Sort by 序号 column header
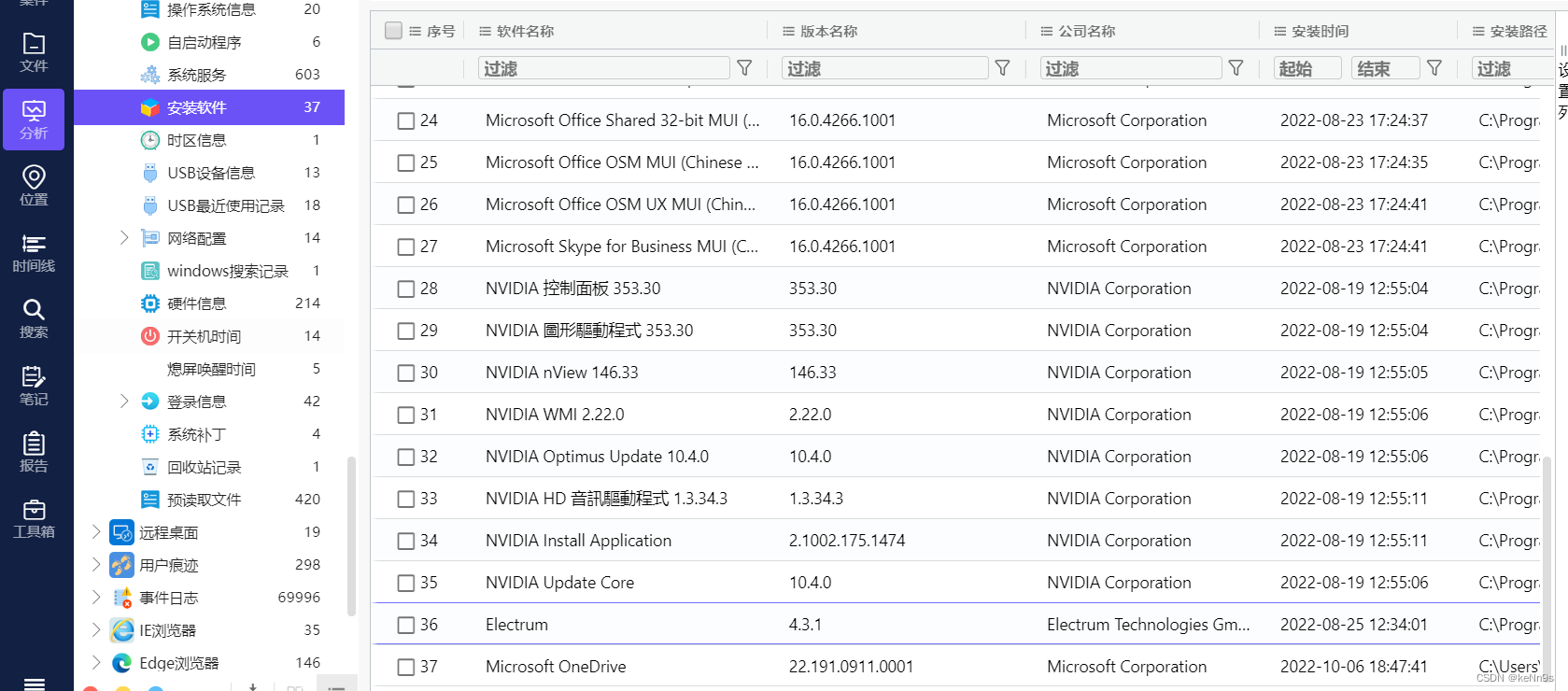 tap(441, 31)
